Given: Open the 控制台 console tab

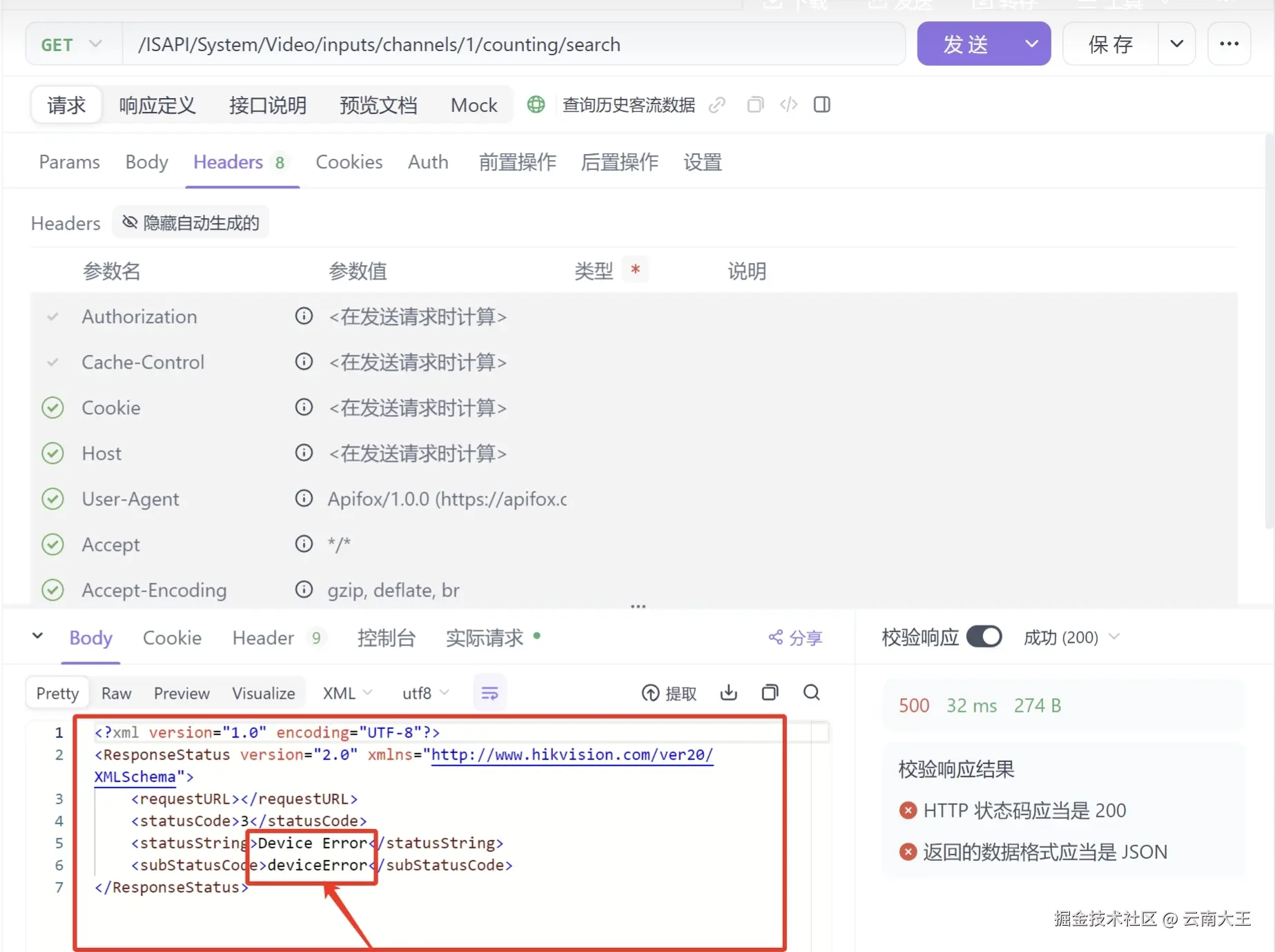Looking at the screenshot, I should 387,637.
